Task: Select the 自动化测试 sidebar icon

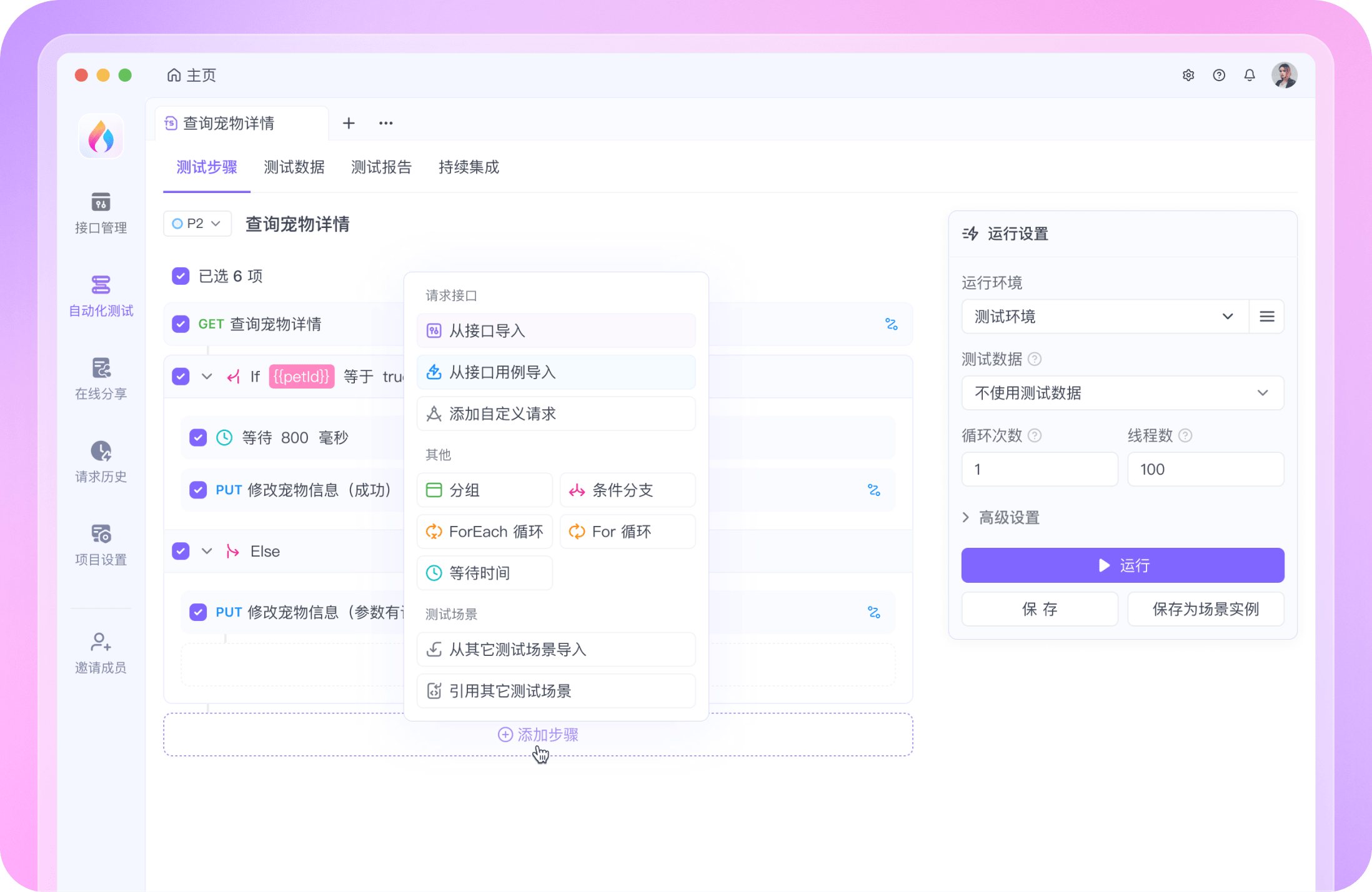Action: pos(101,295)
